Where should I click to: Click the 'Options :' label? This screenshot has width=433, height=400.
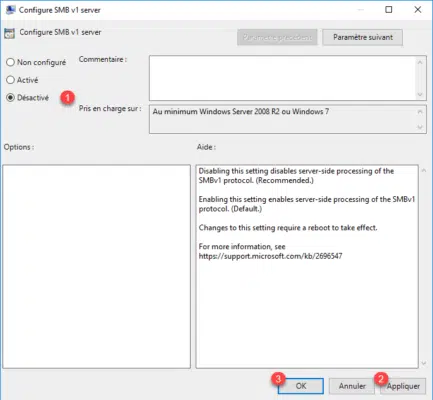19,147
